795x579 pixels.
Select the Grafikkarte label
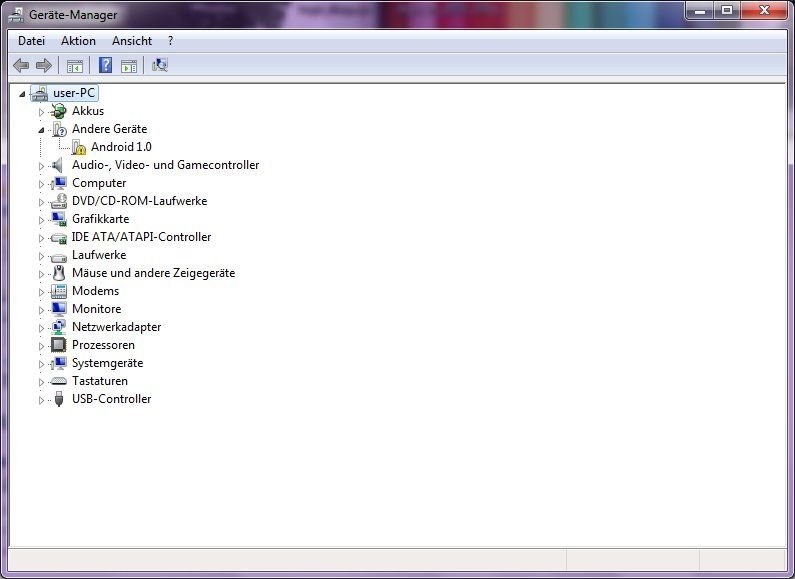(100, 219)
